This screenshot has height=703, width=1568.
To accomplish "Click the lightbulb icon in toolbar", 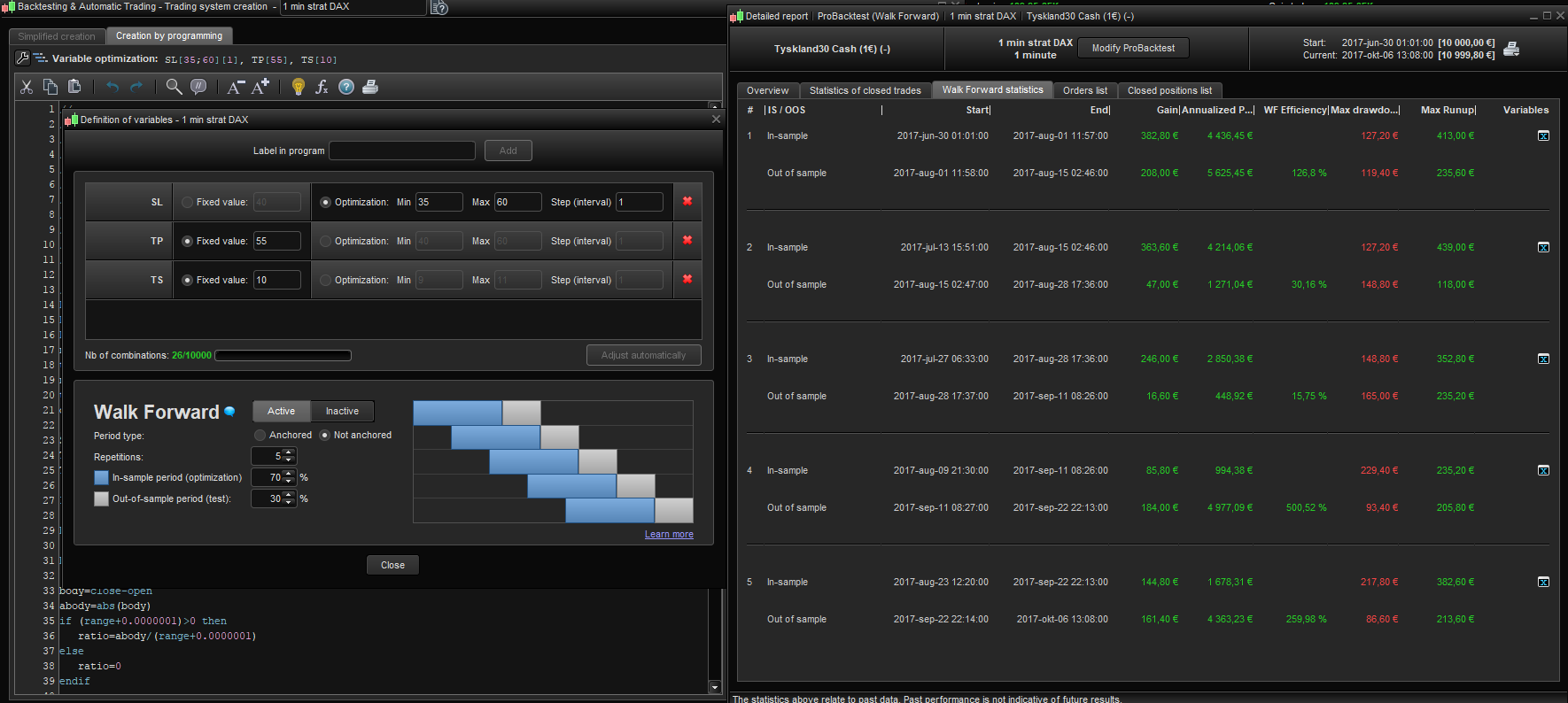I will pos(299,87).
